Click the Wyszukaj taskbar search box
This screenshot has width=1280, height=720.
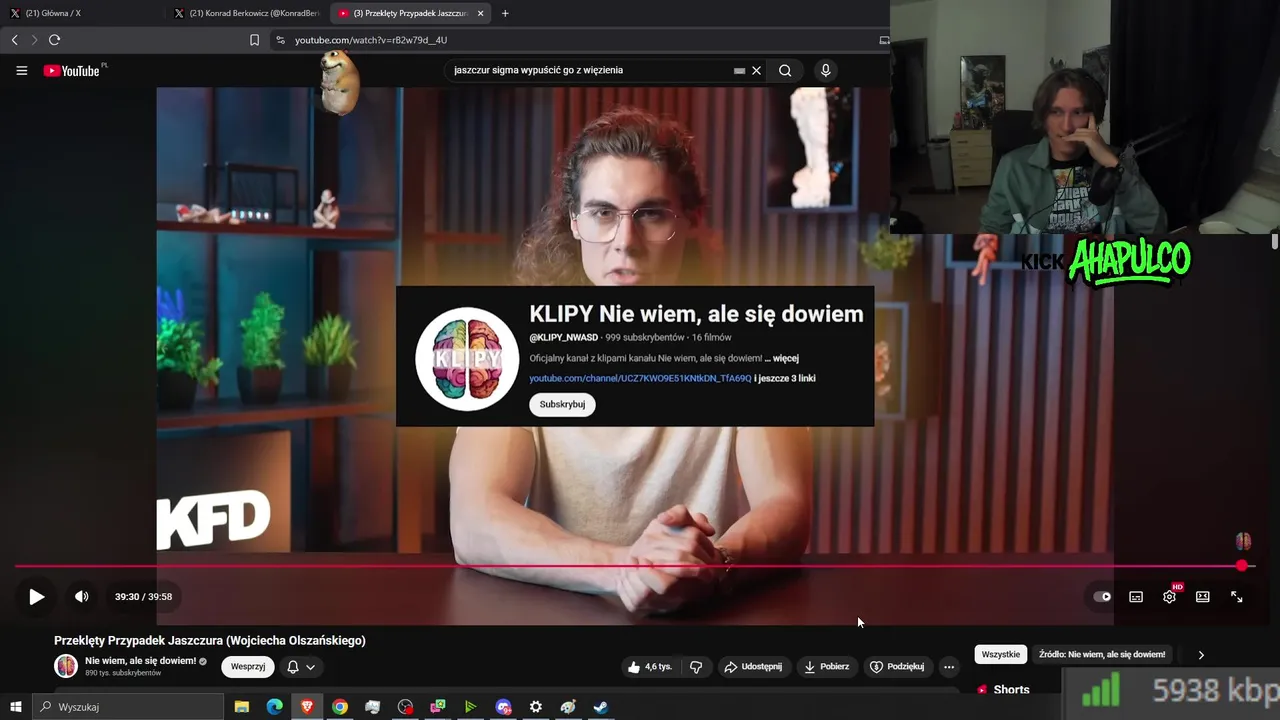coord(128,707)
